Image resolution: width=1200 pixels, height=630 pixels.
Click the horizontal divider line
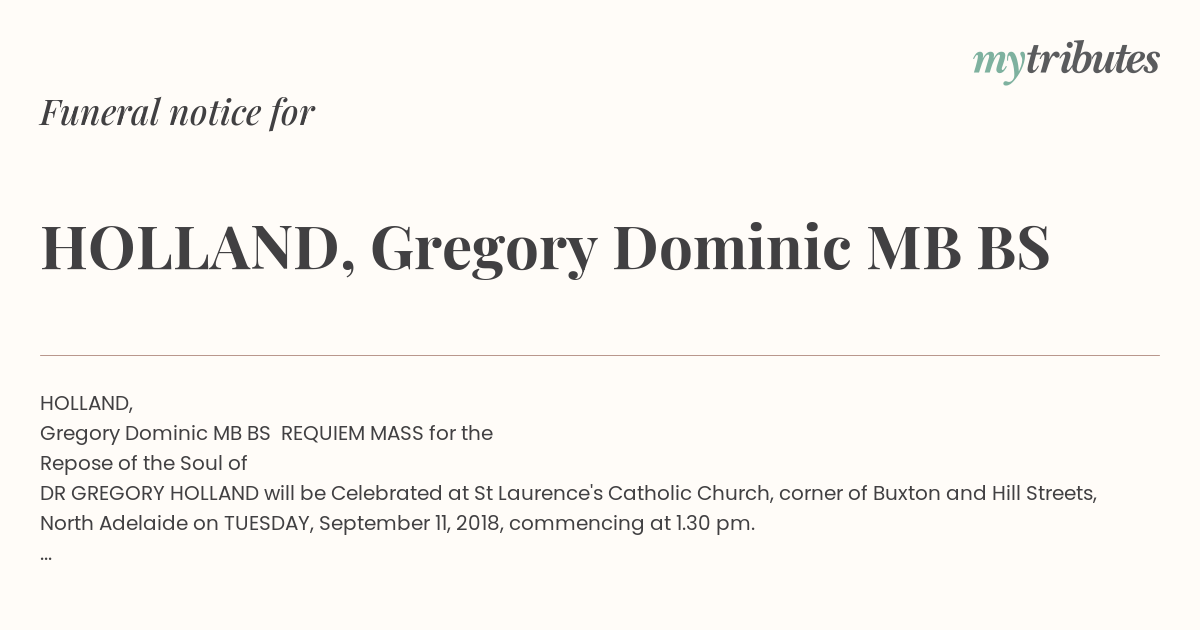click(600, 355)
